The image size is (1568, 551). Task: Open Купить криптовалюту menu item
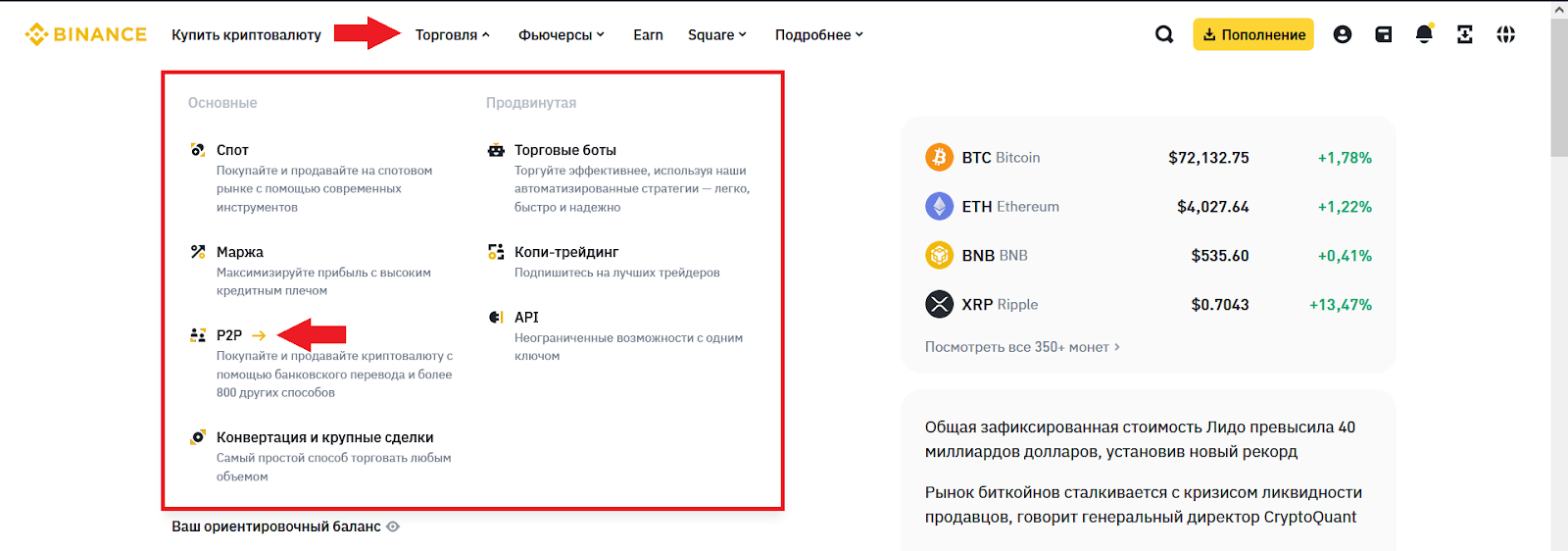coord(246,34)
